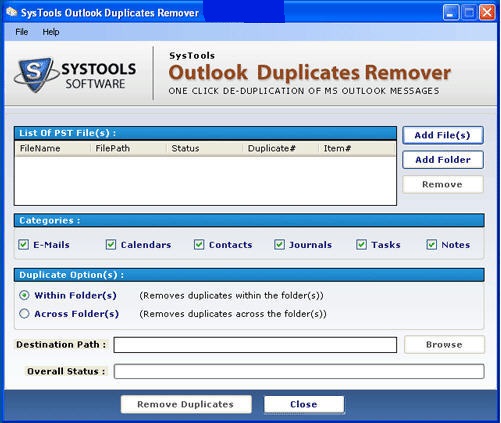
Task: Select the Within Folder(s) radio option
Action: pyautogui.click(x=24, y=295)
